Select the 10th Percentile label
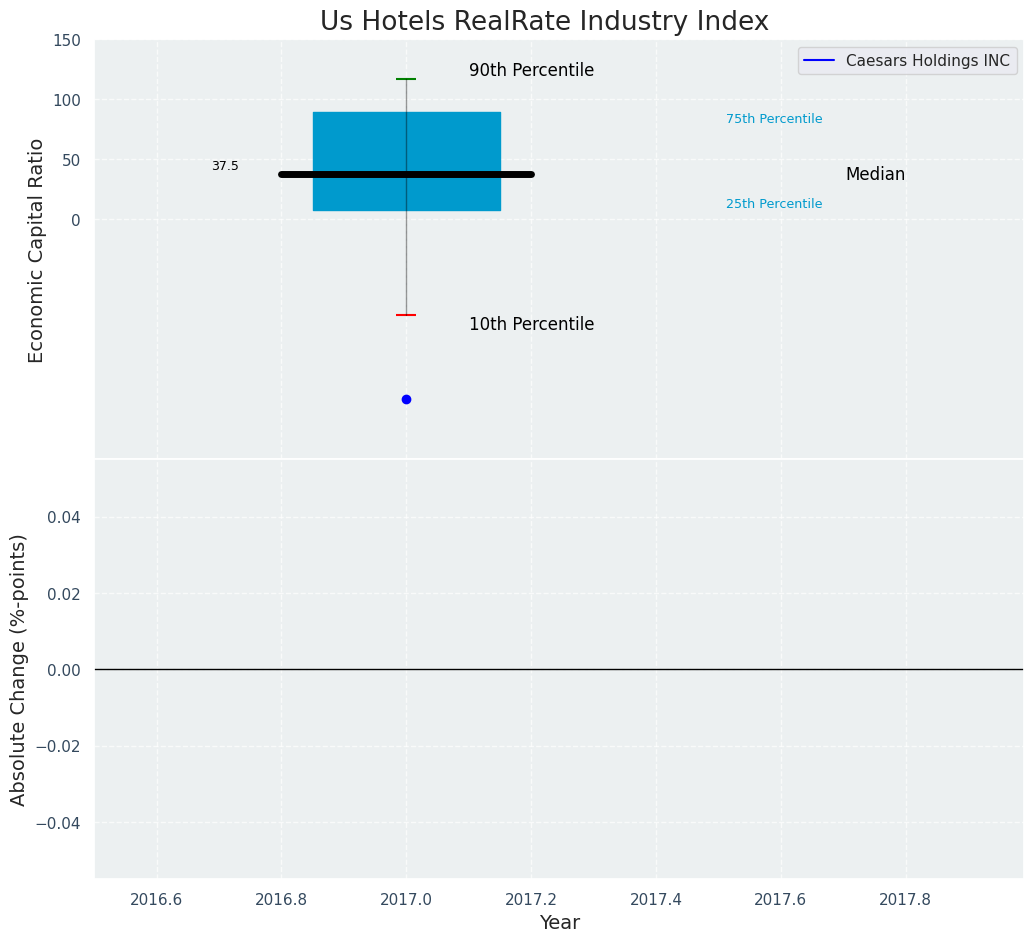The height and width of the screenshot is (942, 1034). tap(531, 325)
